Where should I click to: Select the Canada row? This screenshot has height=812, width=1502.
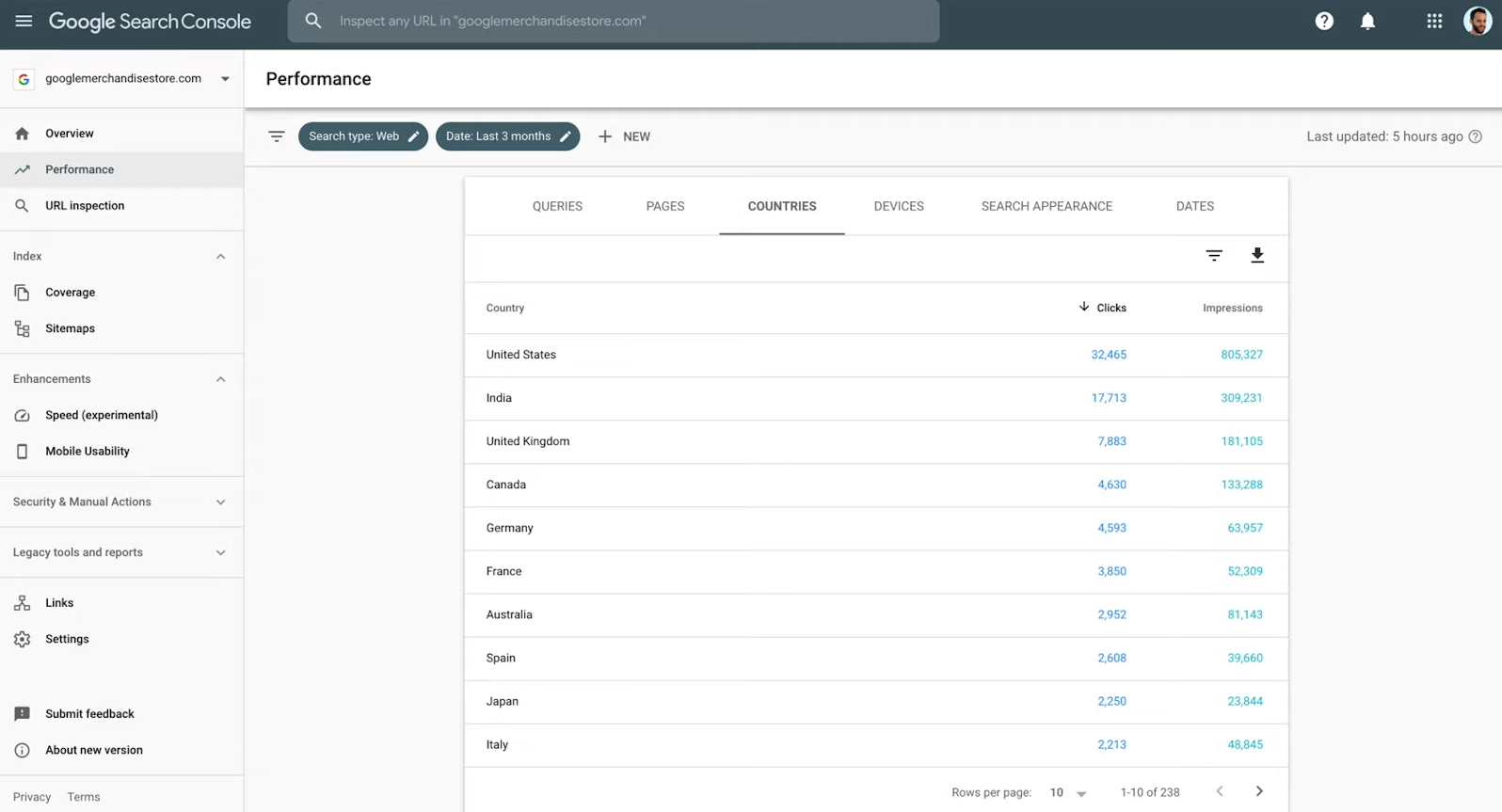click(876, 485)
